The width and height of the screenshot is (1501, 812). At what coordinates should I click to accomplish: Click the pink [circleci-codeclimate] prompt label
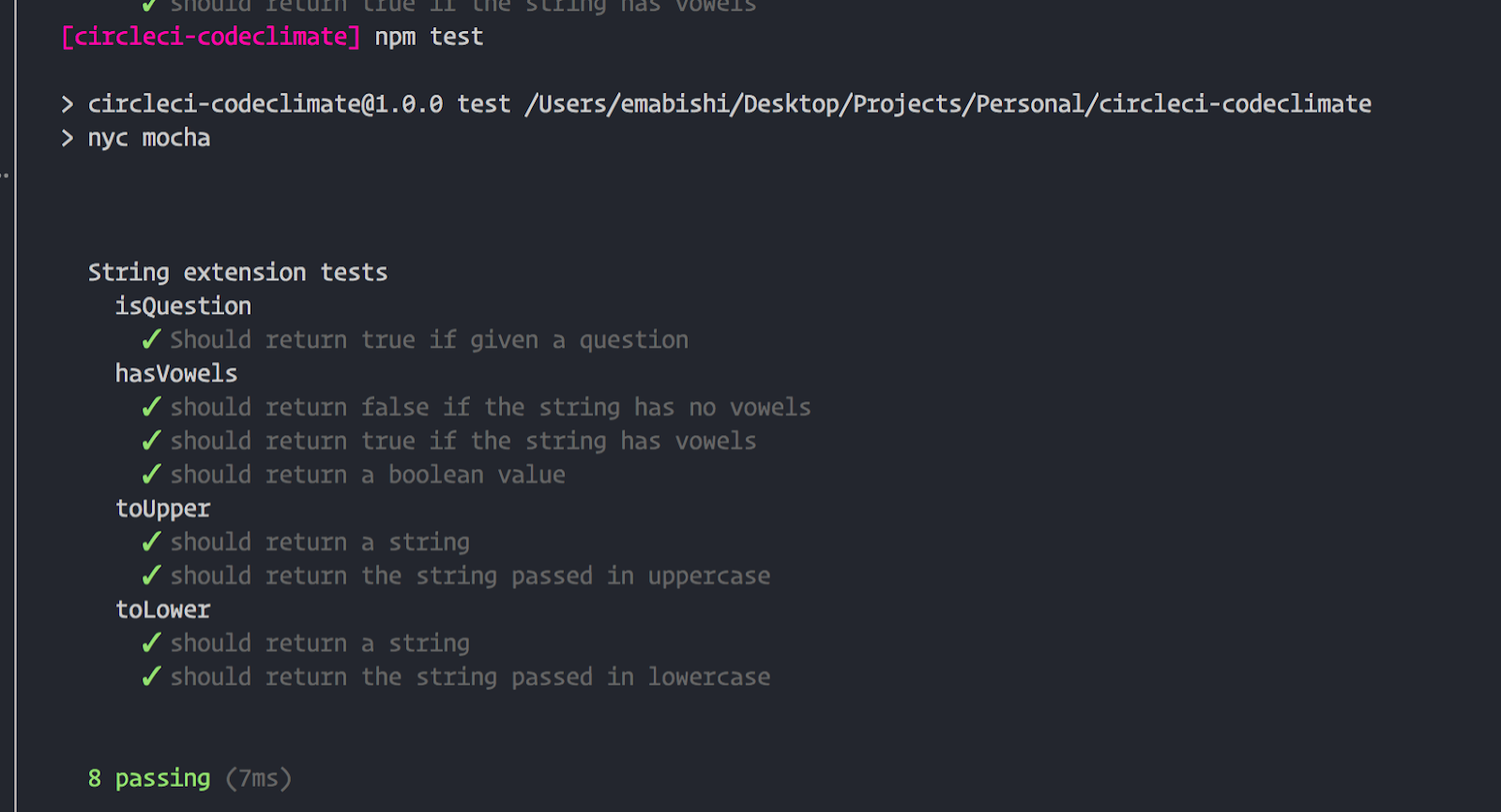click(x=211, y=37)
